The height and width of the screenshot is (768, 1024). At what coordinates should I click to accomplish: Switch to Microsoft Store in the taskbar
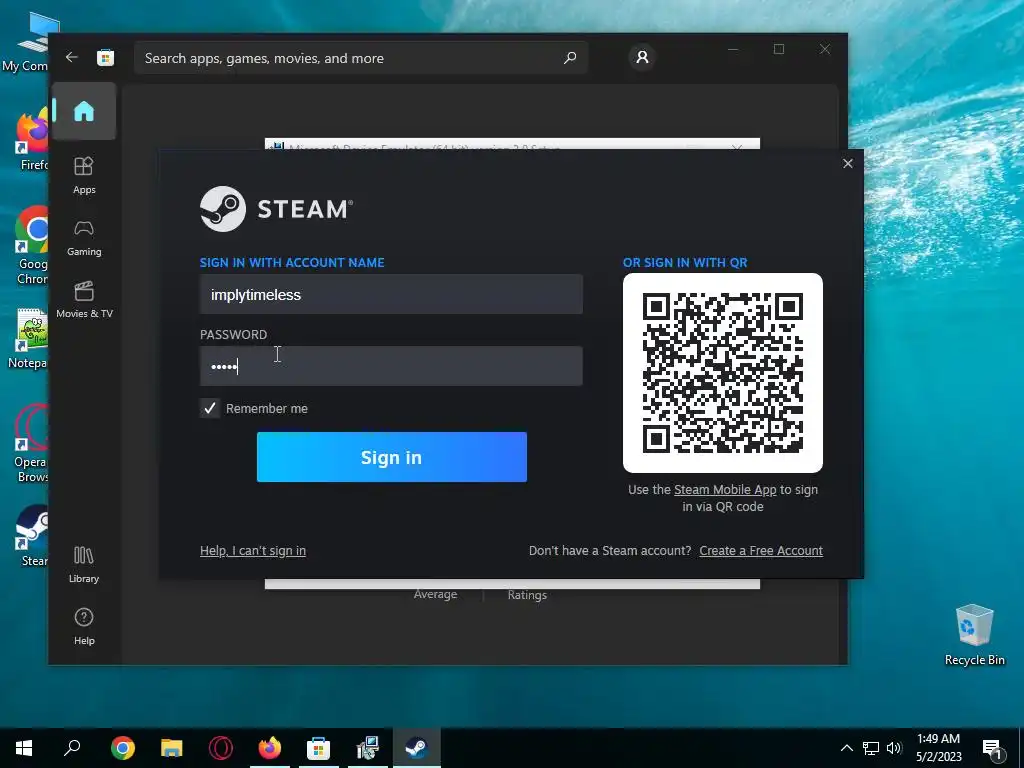(x=319, y=748)
